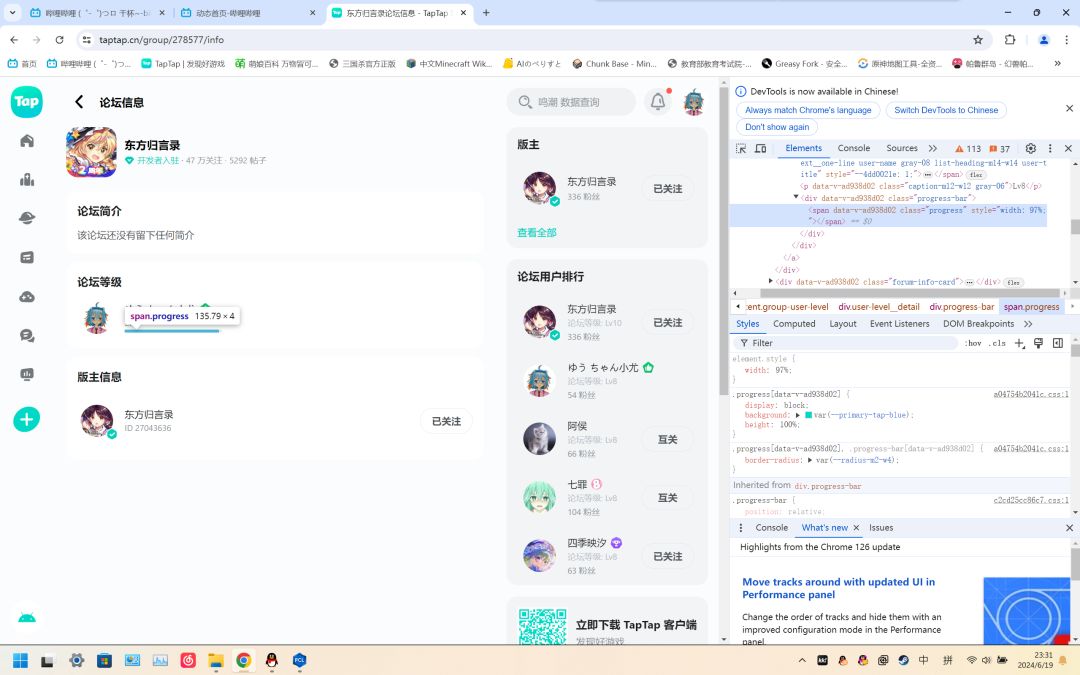This screenshot has height=675, width=1080.
Task: Click Always match Chrome's language
Action: pyautogui.click(x=807, y=110)
